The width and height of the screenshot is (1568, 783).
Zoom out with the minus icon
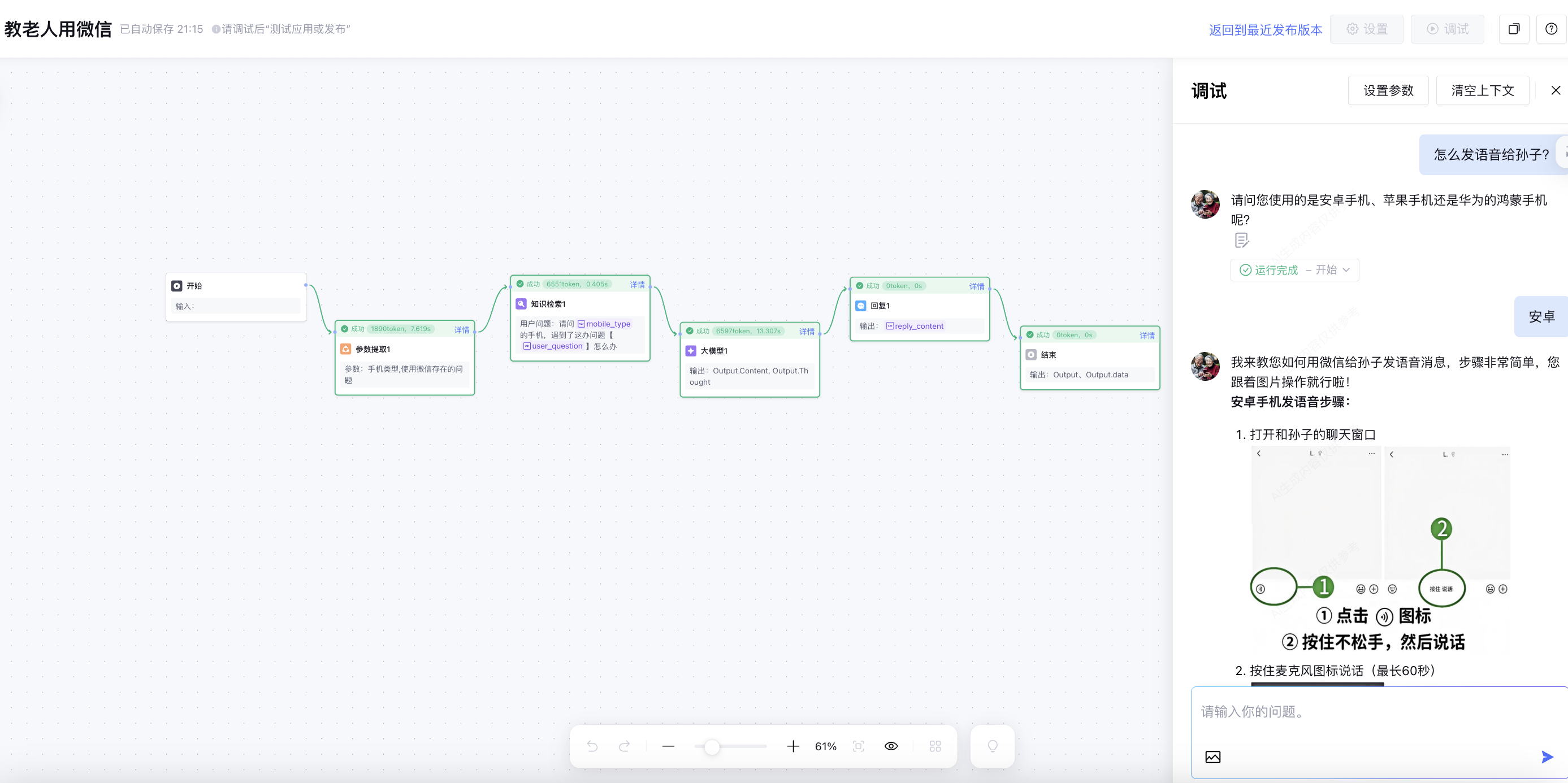click(x=668, y=746)
